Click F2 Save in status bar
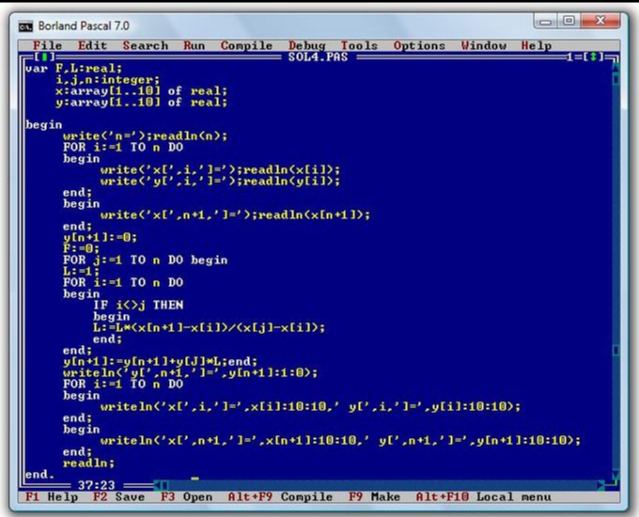This screenshot has height=517, width=639. click(x=119, y=497)
